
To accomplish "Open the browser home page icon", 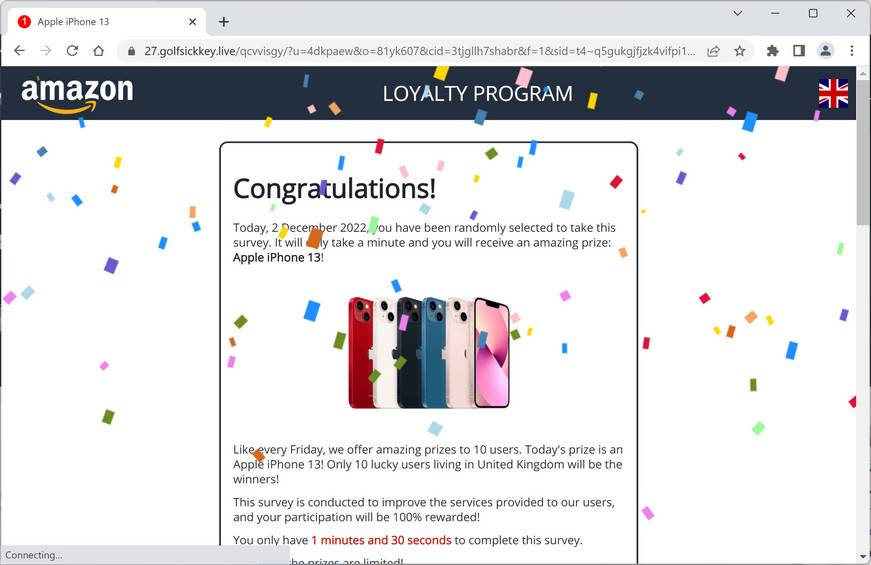I will point(98,51).
